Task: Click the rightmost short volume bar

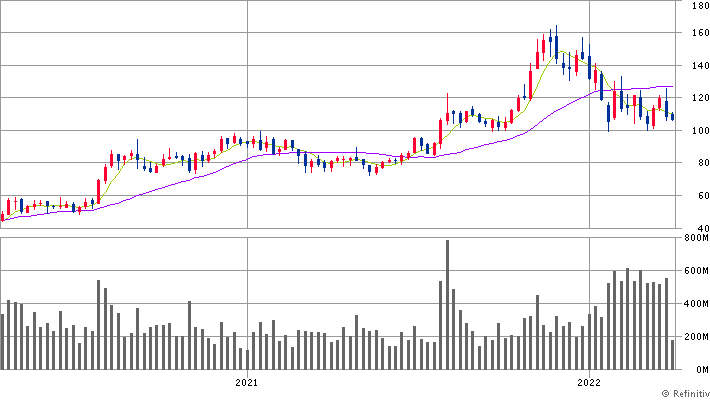Action: (673, 354)
